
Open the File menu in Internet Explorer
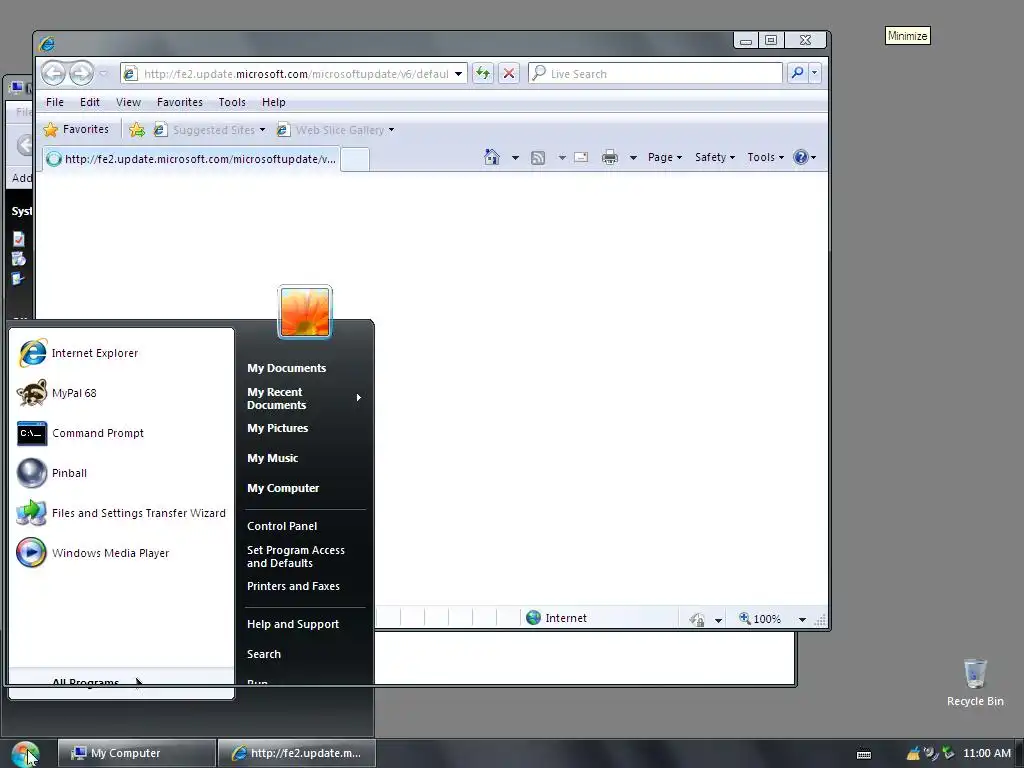[55, 103]
